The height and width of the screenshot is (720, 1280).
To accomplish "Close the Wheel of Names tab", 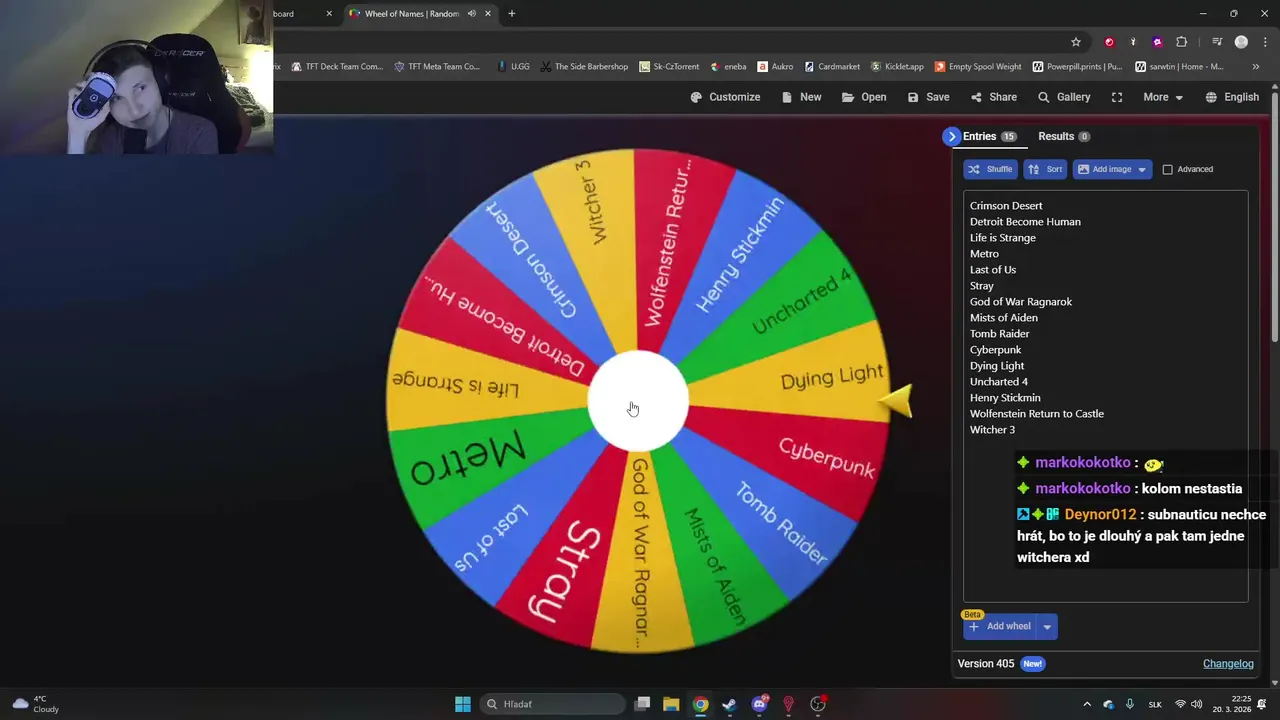I will 488,14.
